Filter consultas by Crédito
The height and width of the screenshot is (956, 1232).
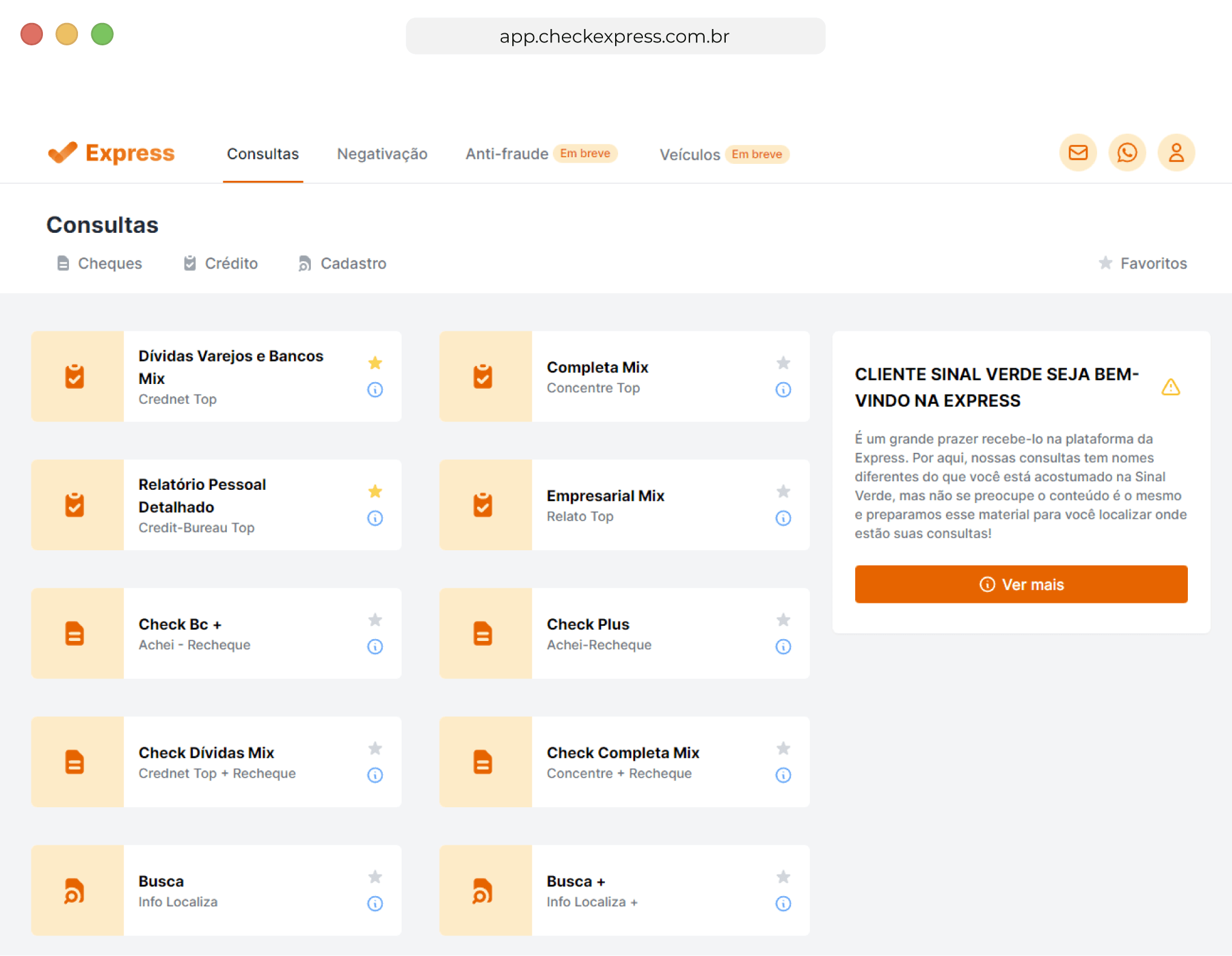tap(221, 263)
